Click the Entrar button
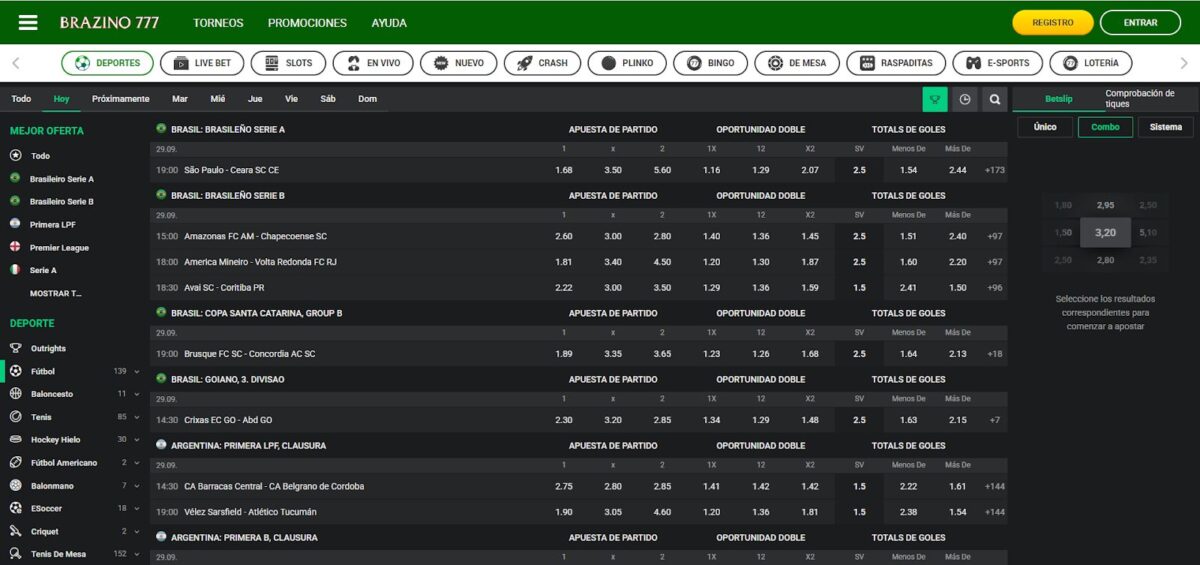1200x565 pixels. [1140, 22]
